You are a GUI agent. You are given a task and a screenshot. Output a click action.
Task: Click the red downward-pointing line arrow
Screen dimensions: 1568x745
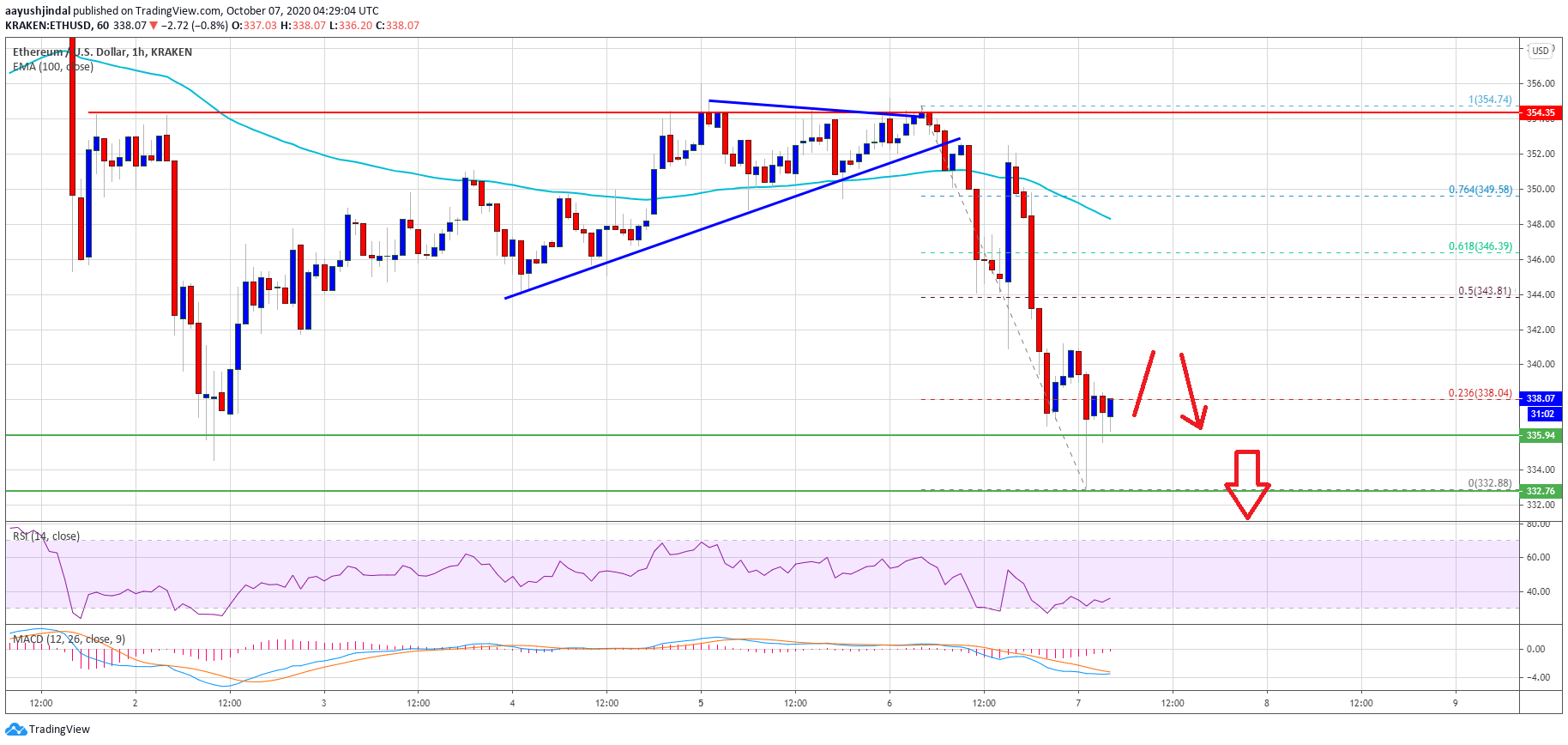[x=1191, y=391]
